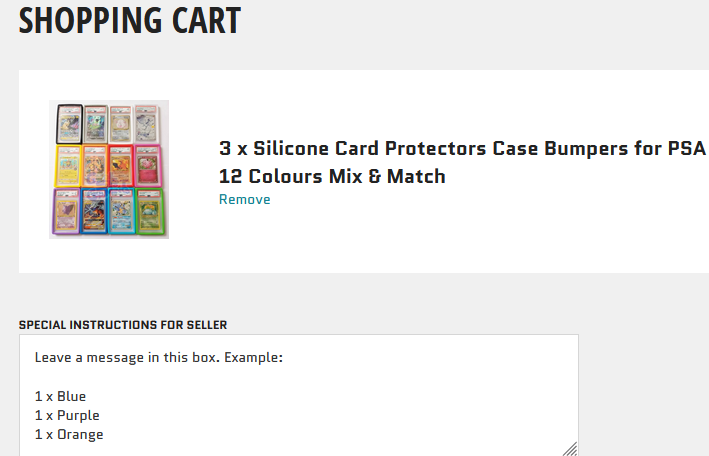Image resolution: width=709 pixels, height=456 pixels.
Task: Open the silicone card protectors product thumbnail
Action: (x=109, y=169)
